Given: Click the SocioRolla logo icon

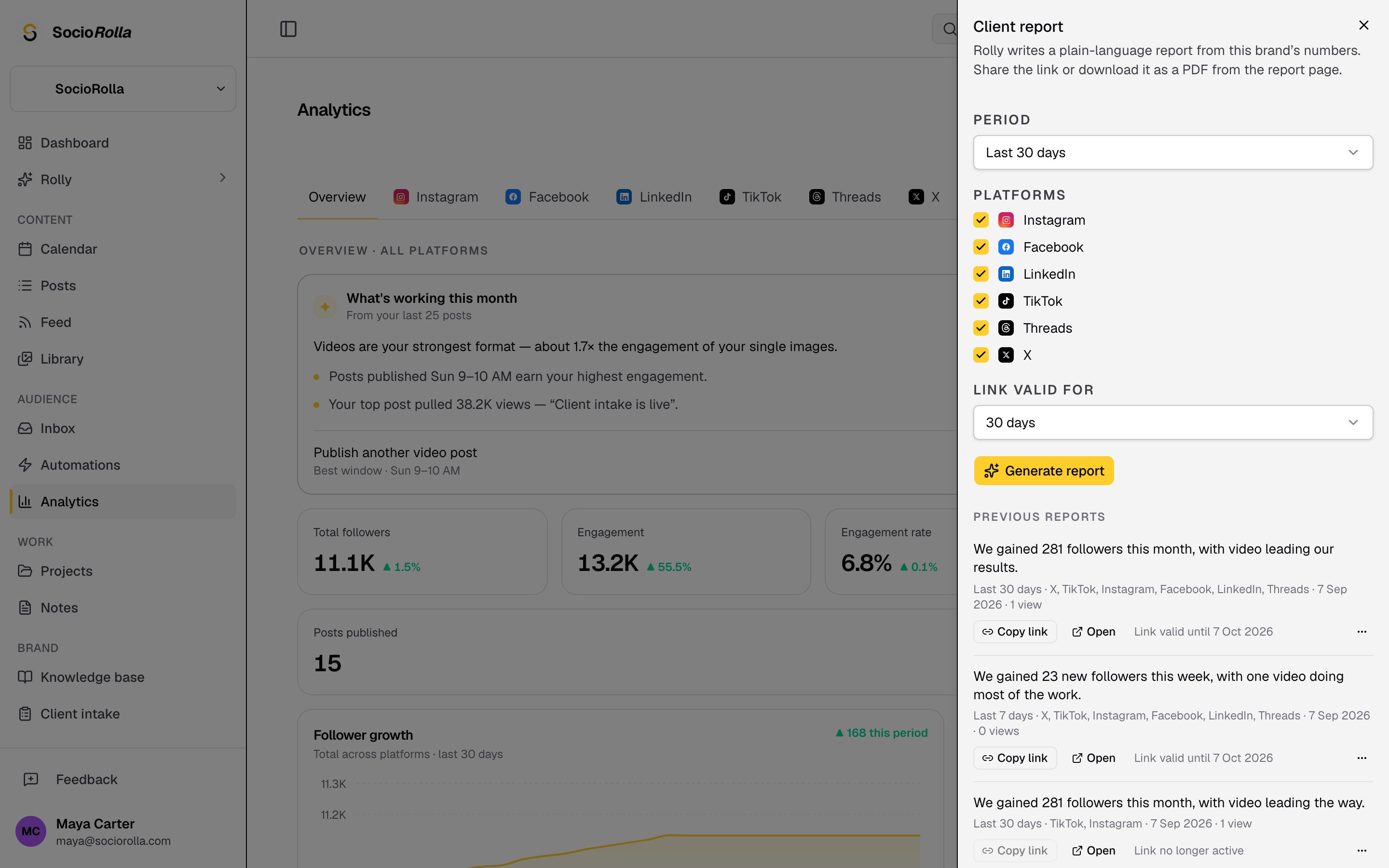Looking at the screenshot, I should (30, 32).
